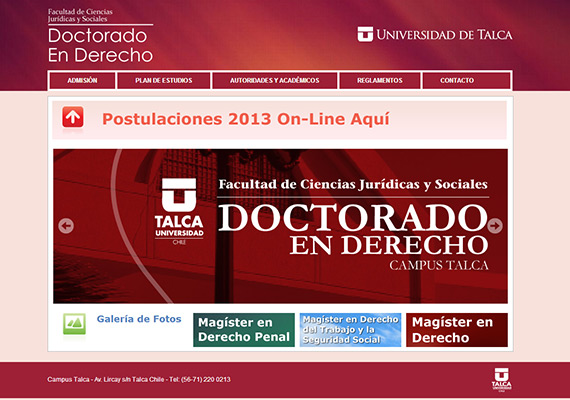
Task: Click Postulaciones 2013 On-Line Aquí link
Action: pos(246,119)
